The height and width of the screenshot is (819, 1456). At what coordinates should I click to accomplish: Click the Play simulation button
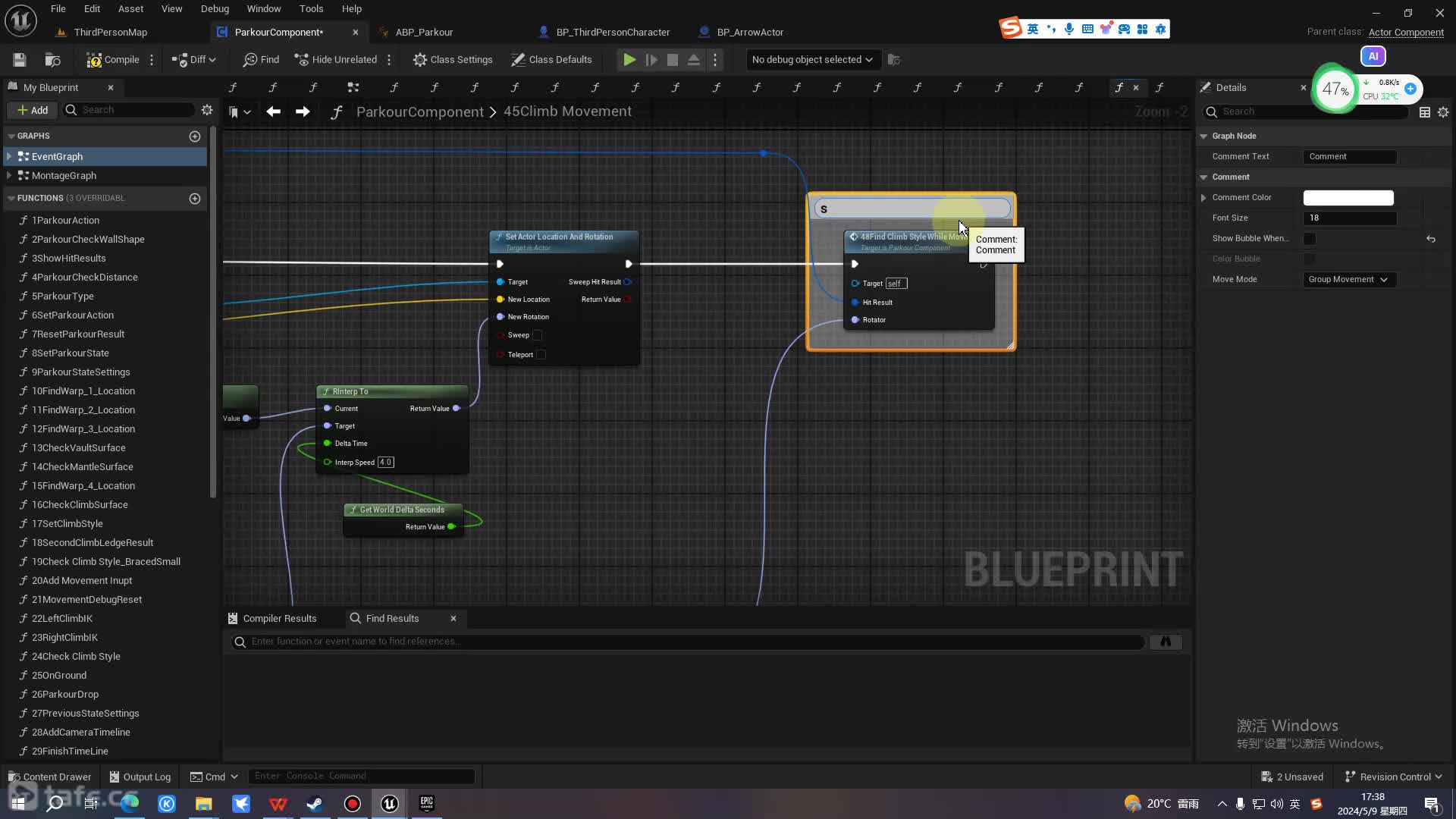tap(629, 59)
